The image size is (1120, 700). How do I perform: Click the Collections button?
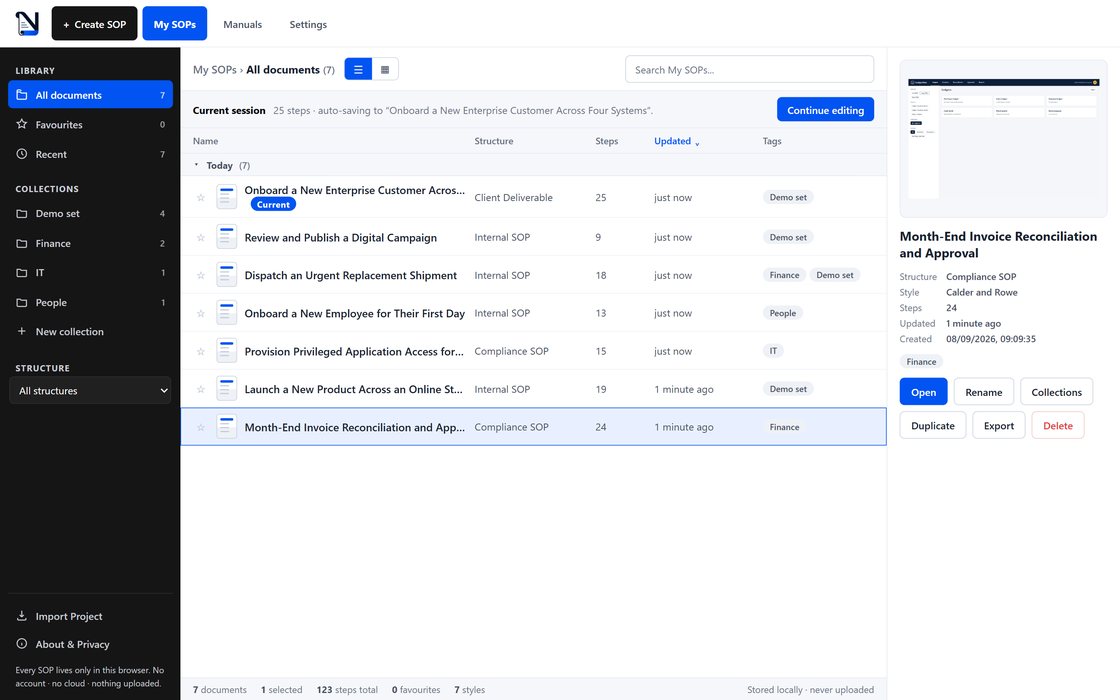click(1056, 392)
